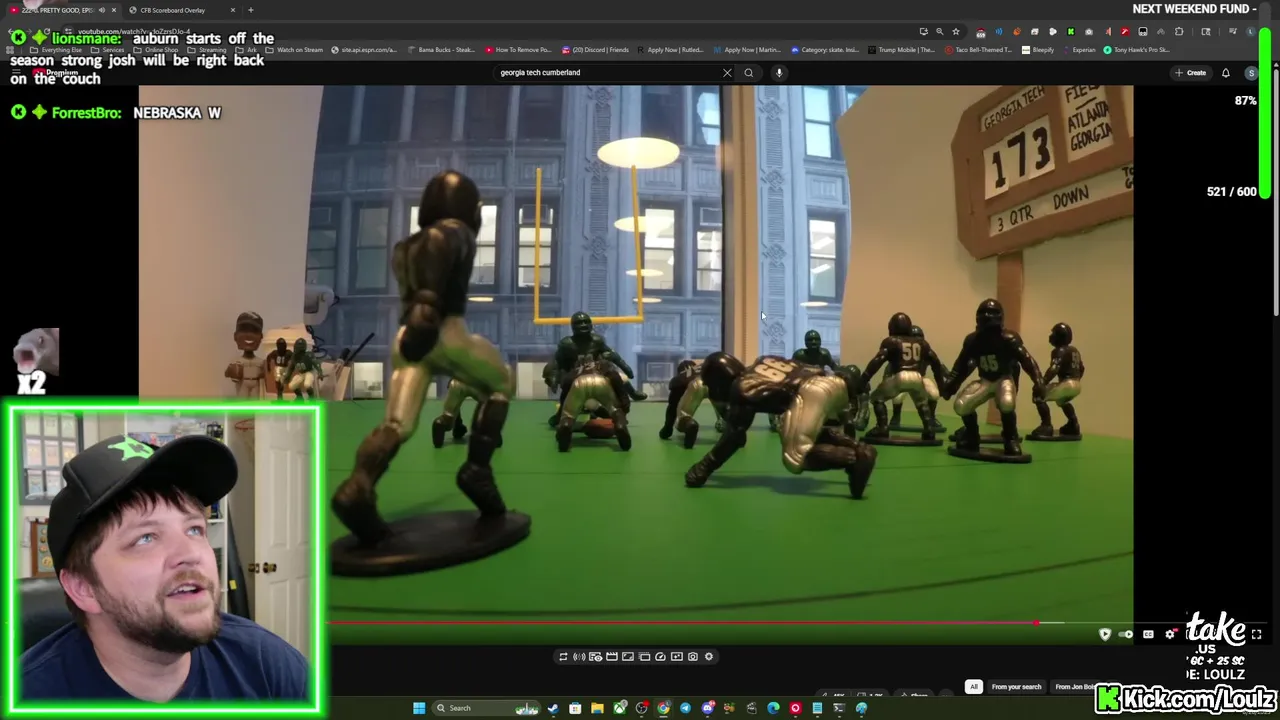
Task: Click the speedometer playback speed icon
Action: pos(660,657)
